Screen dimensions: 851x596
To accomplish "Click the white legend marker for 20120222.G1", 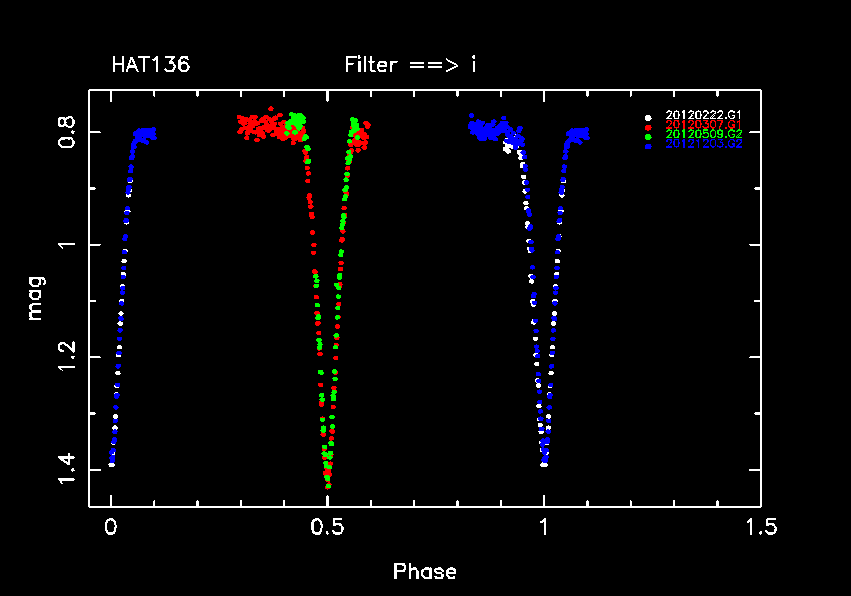I will [x=649, y=116].
